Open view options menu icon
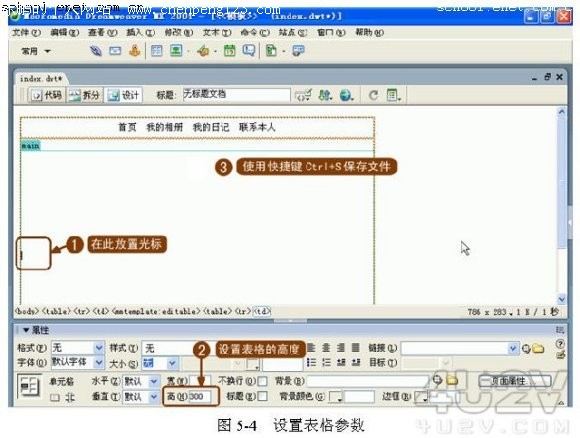 (394, 95)
